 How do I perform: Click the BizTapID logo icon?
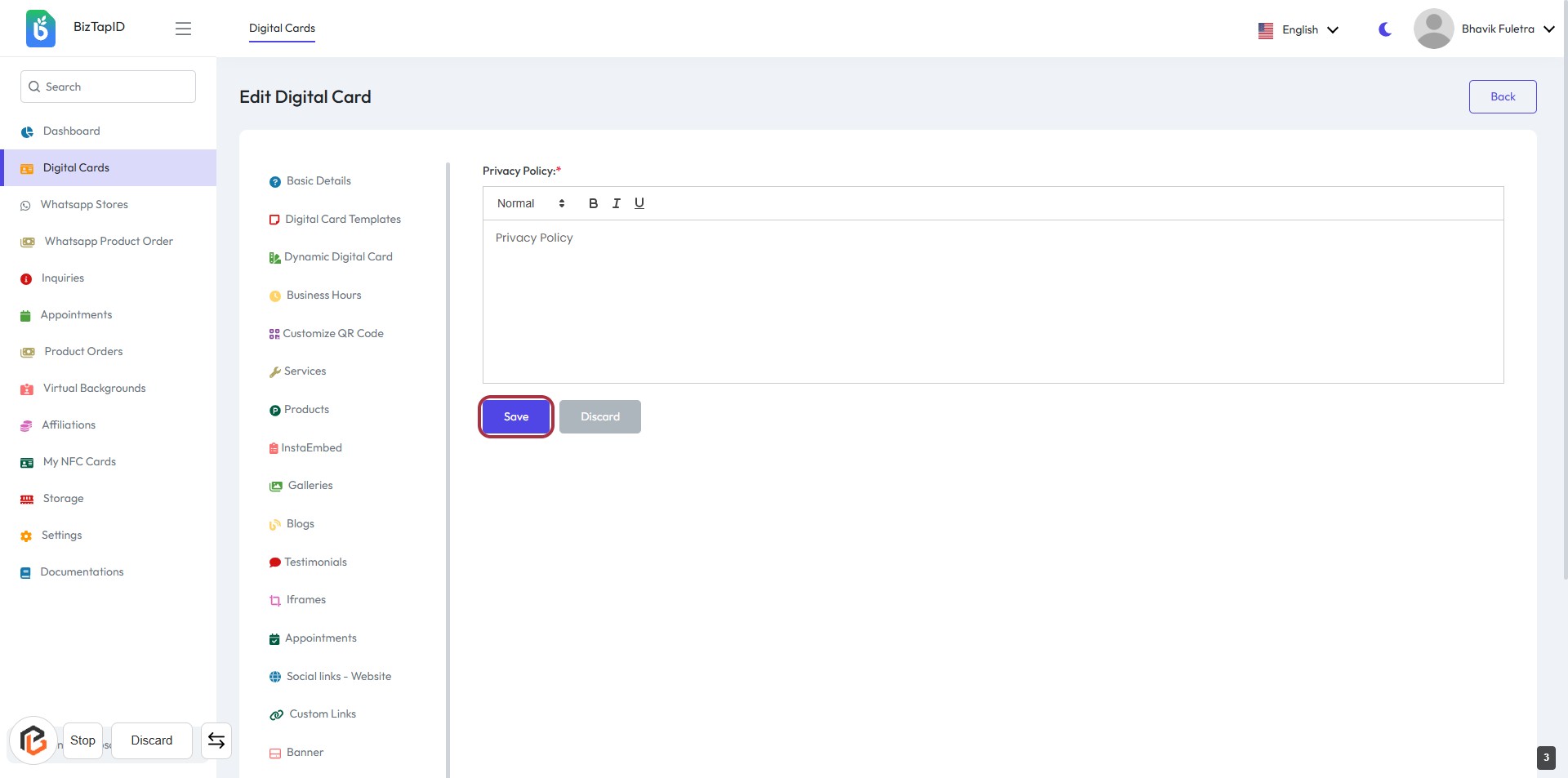tap(40, 29)
